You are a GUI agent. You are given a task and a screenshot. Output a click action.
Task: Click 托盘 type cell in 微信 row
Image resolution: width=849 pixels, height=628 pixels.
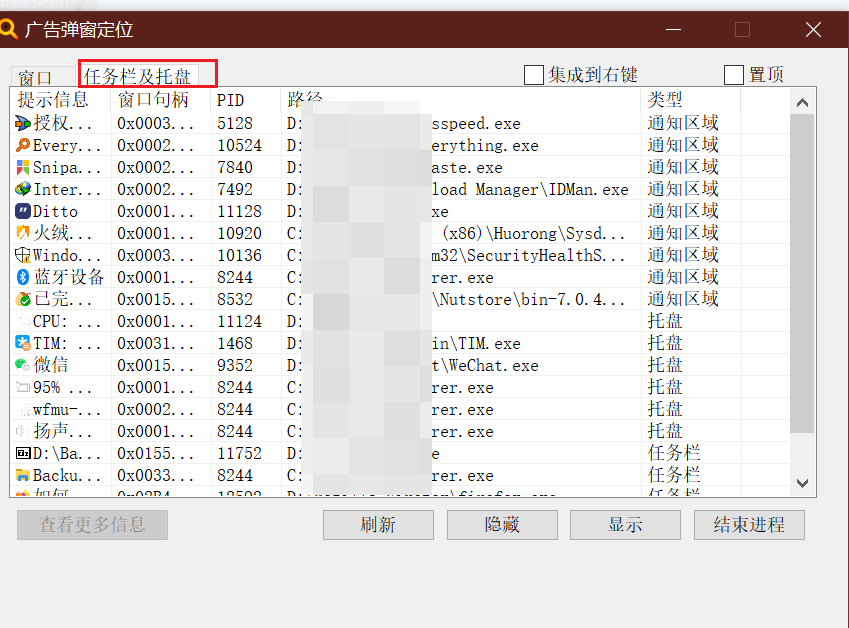click(x=665, y=365)
